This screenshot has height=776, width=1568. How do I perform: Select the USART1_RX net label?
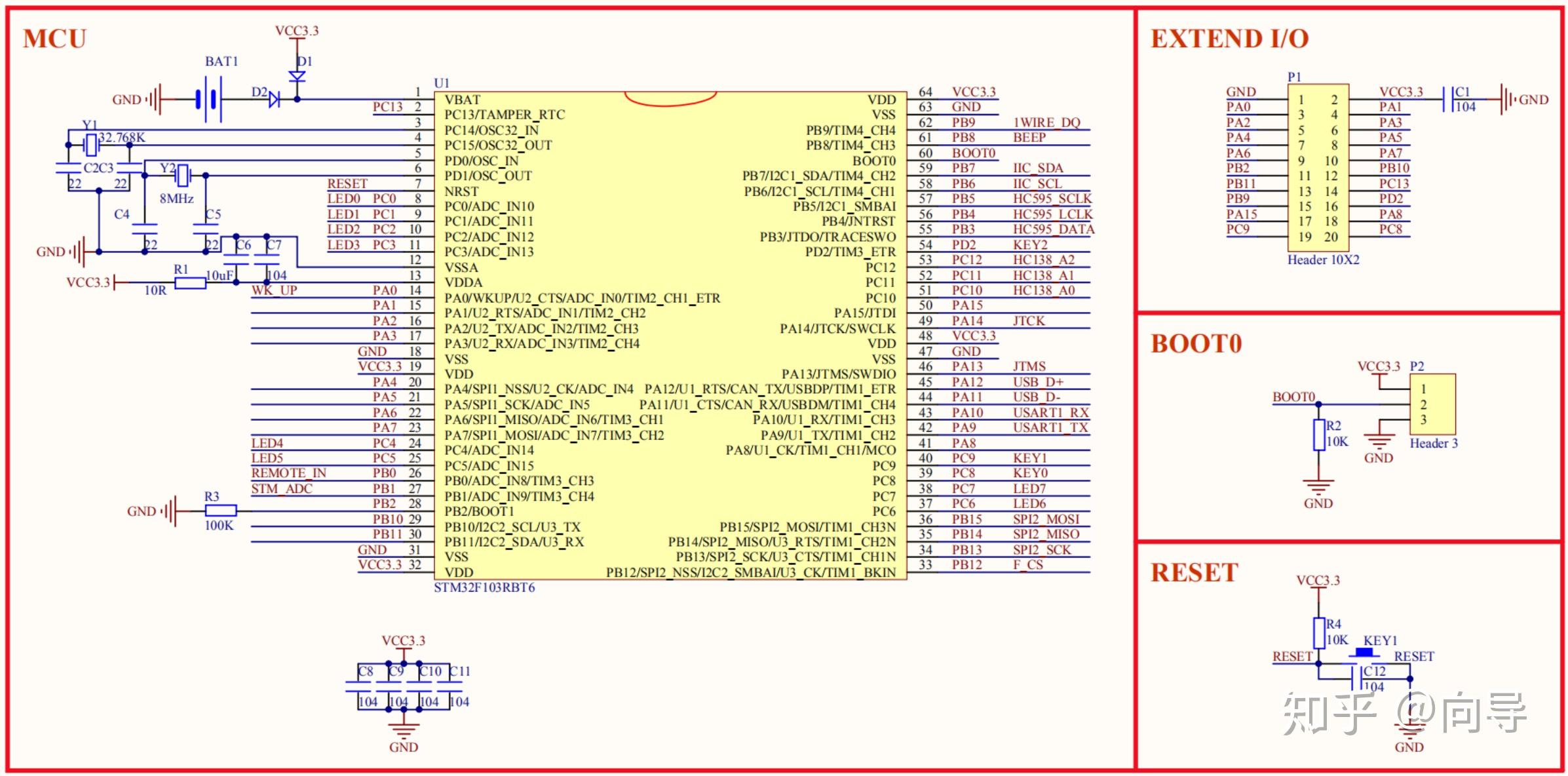[x=1050, y=413]
